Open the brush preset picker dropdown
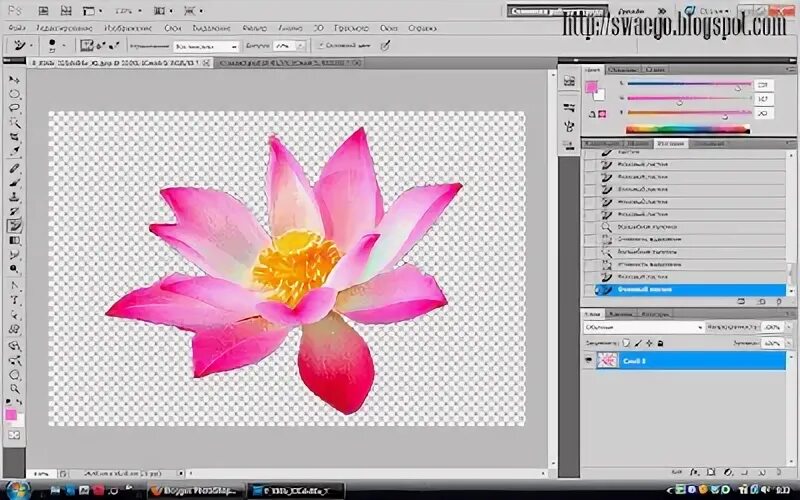The height and width of the screenshot is (500, 800). [63, 46]
